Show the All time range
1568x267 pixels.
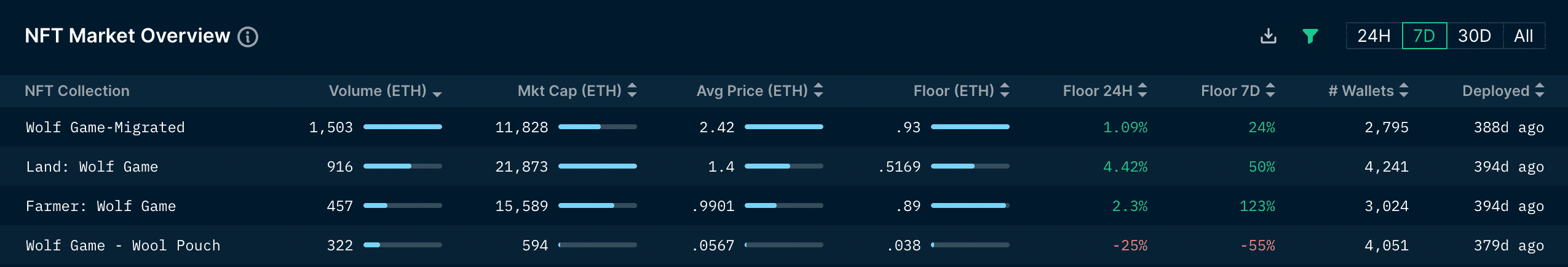tap(1523, 36)
